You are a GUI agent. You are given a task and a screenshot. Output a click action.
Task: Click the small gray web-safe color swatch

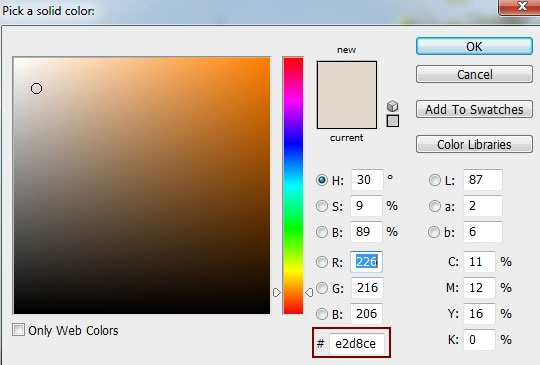[x=393, y=121]
